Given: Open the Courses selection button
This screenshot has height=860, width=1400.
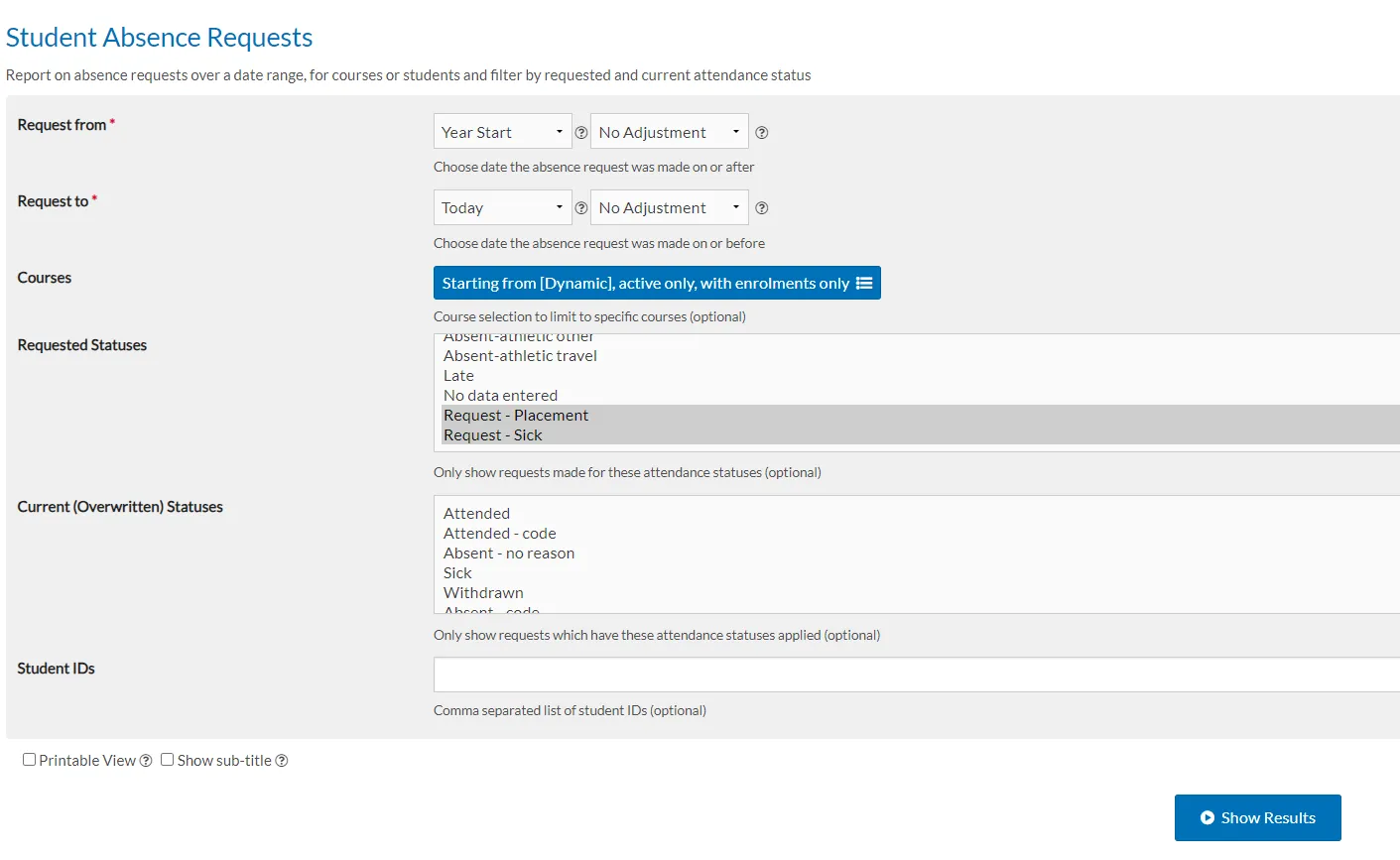Looking at the screenshot, I should 657,283.
